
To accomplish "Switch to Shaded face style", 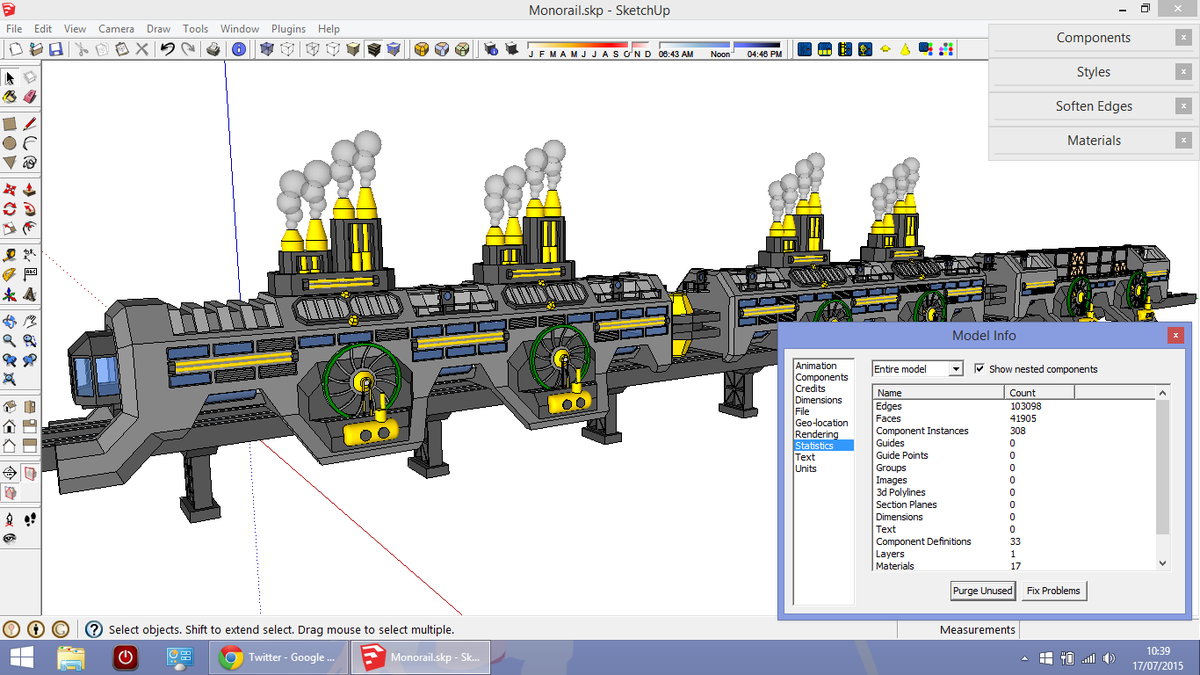I will 353,49.
